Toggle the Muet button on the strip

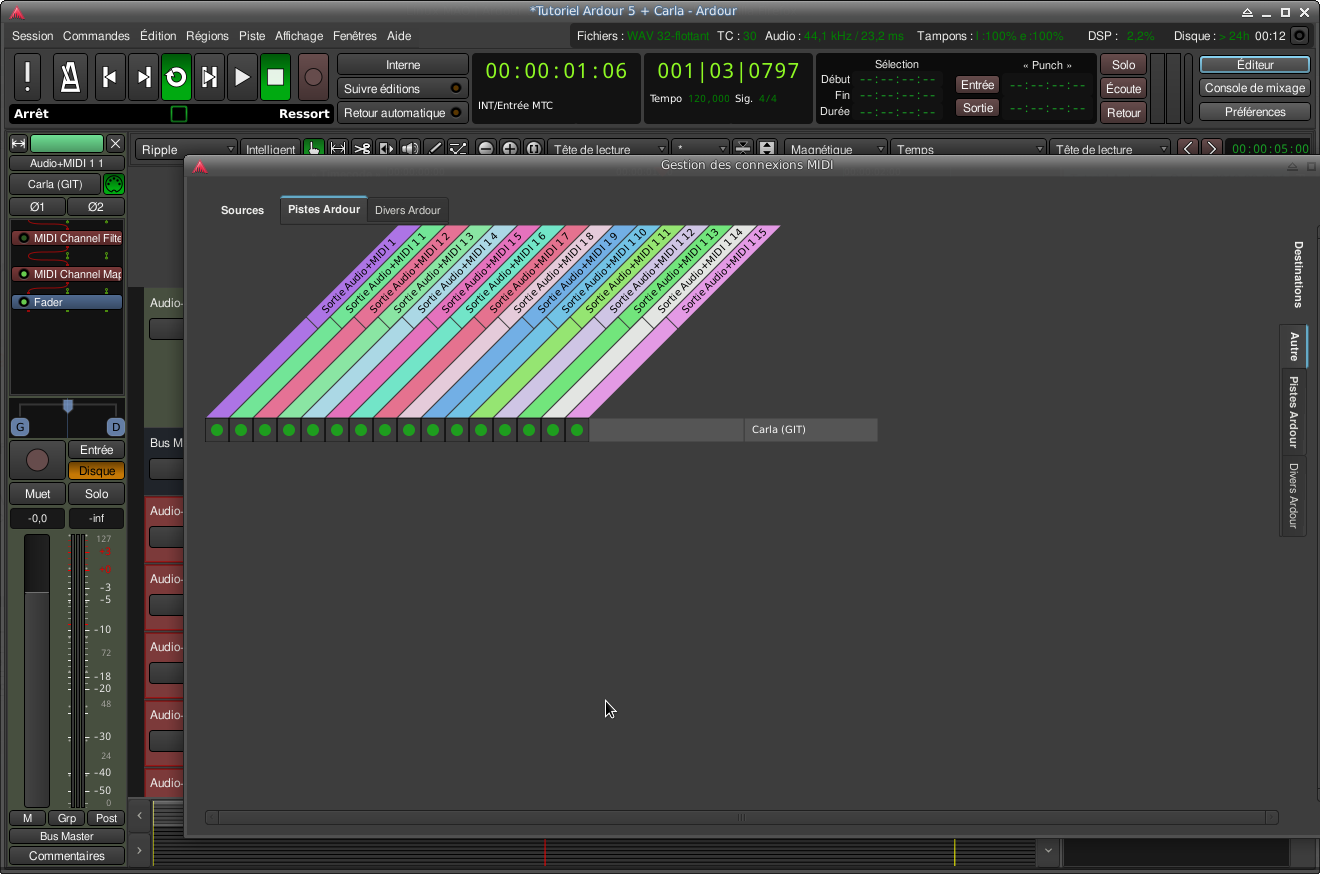pyautogui.click(x=38, y=493)
